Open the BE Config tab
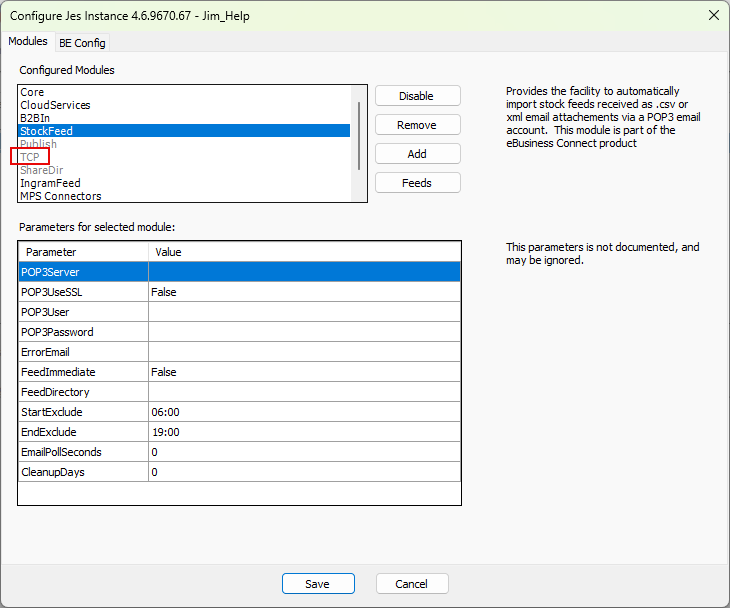This screenshot has height=608, width=730. [82, 43]
